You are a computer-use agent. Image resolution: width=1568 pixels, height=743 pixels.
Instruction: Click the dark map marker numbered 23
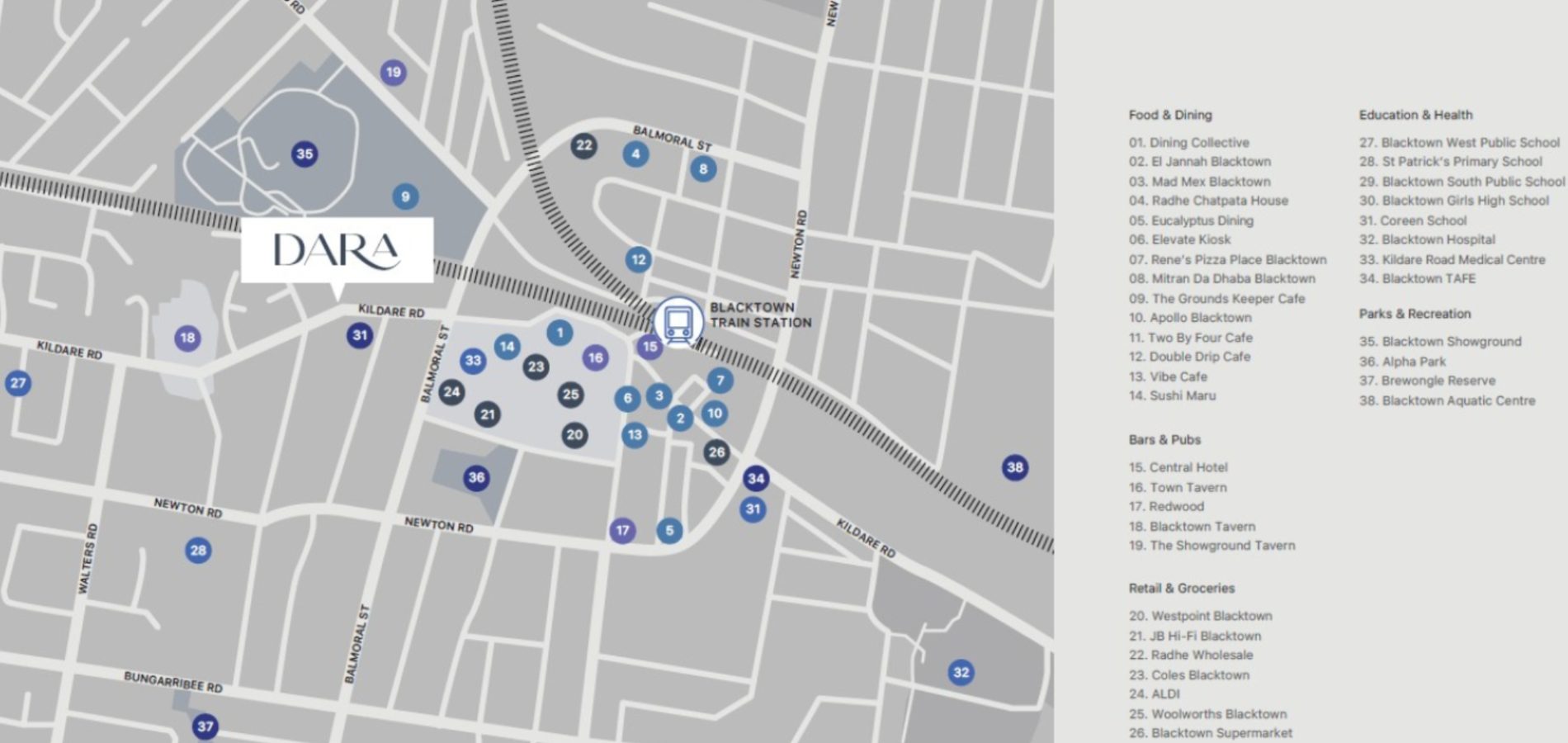coord(536,367)
